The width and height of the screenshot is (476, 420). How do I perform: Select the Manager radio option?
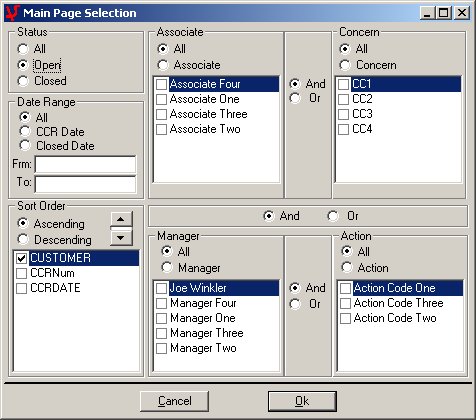[167, 267]
